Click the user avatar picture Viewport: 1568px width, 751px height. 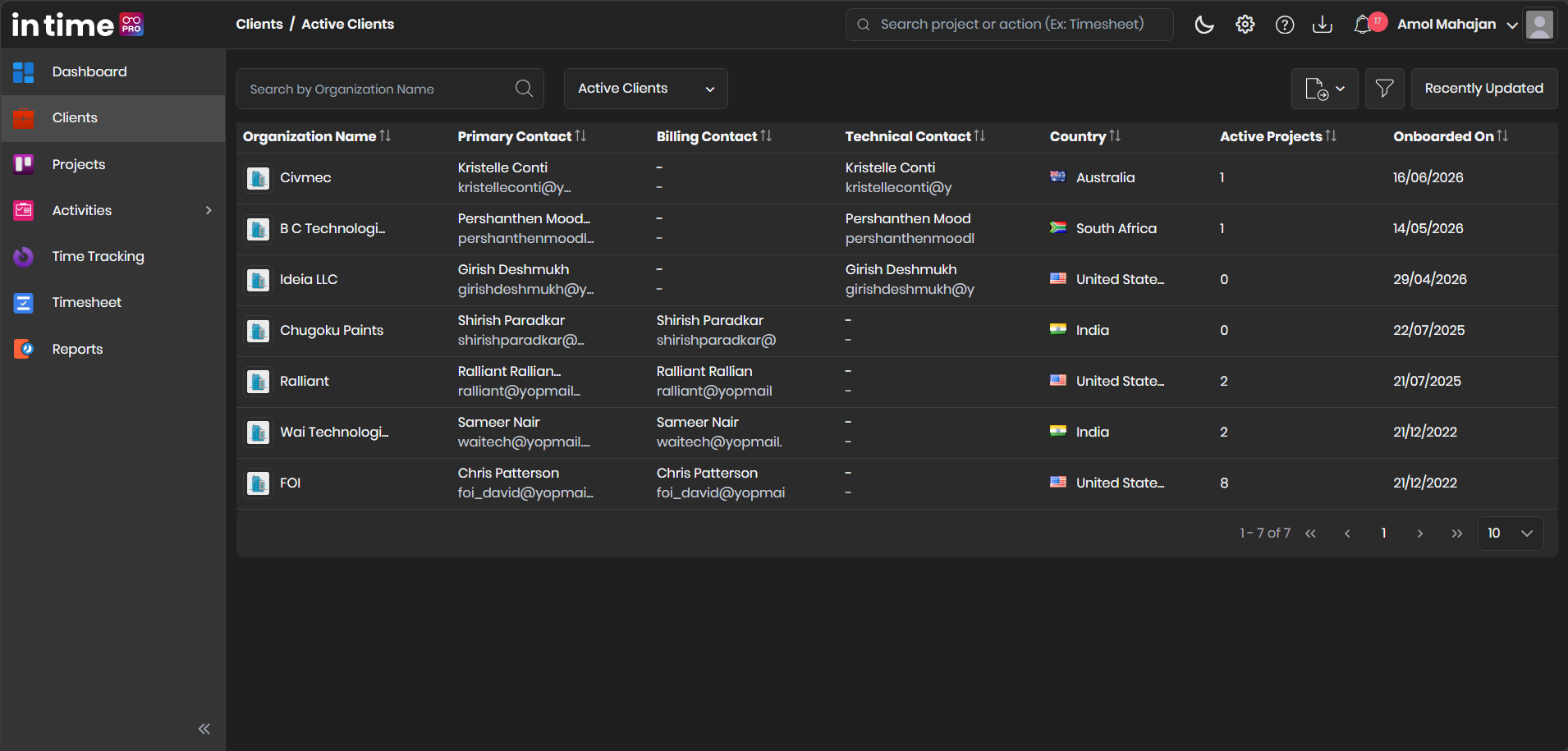tap(1539, 25)
